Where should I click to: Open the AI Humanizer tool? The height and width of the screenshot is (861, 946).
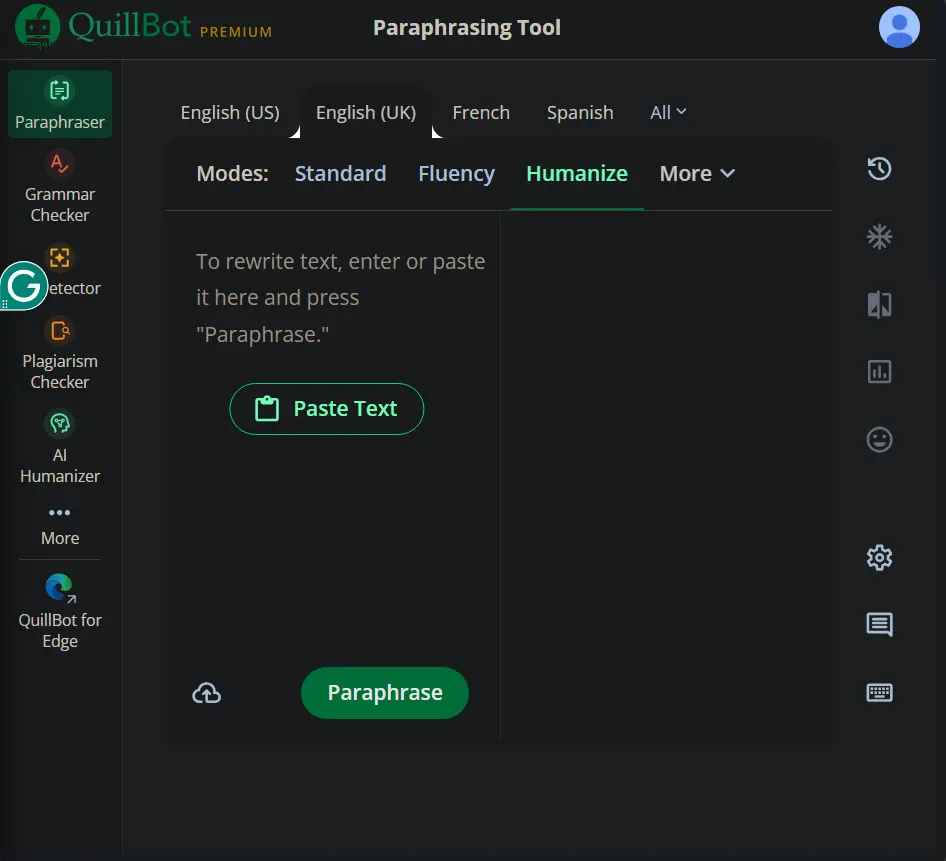tap(60, 447)
